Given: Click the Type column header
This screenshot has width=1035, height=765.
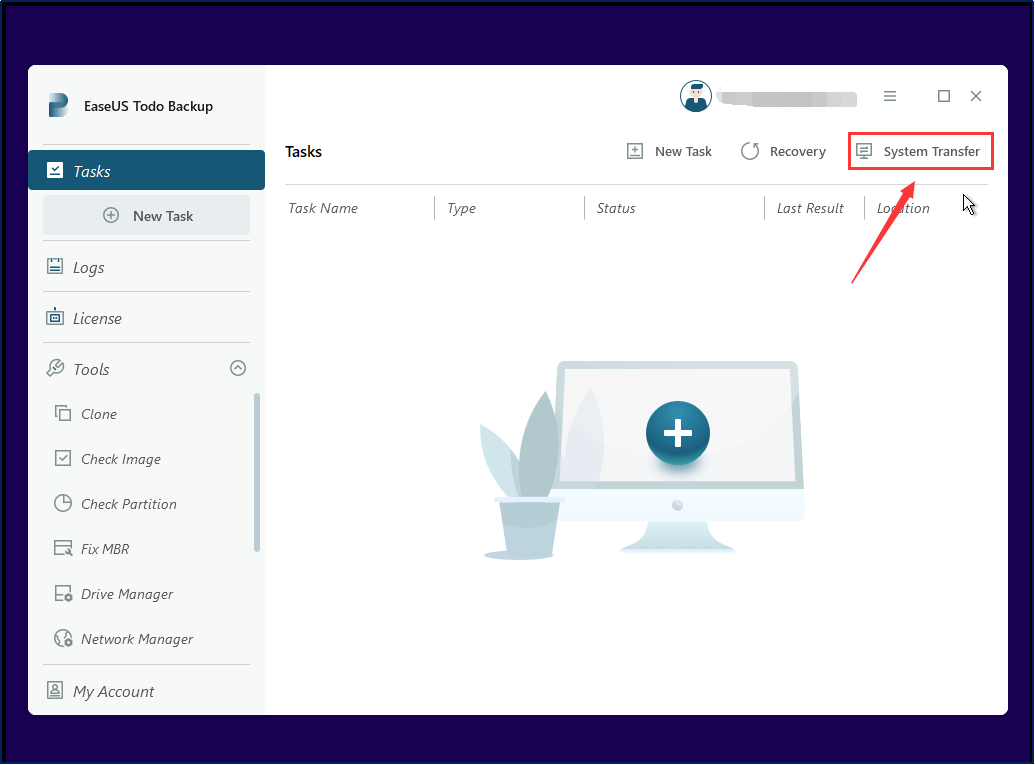Looking at the screenshot, I should click(461, 208).
